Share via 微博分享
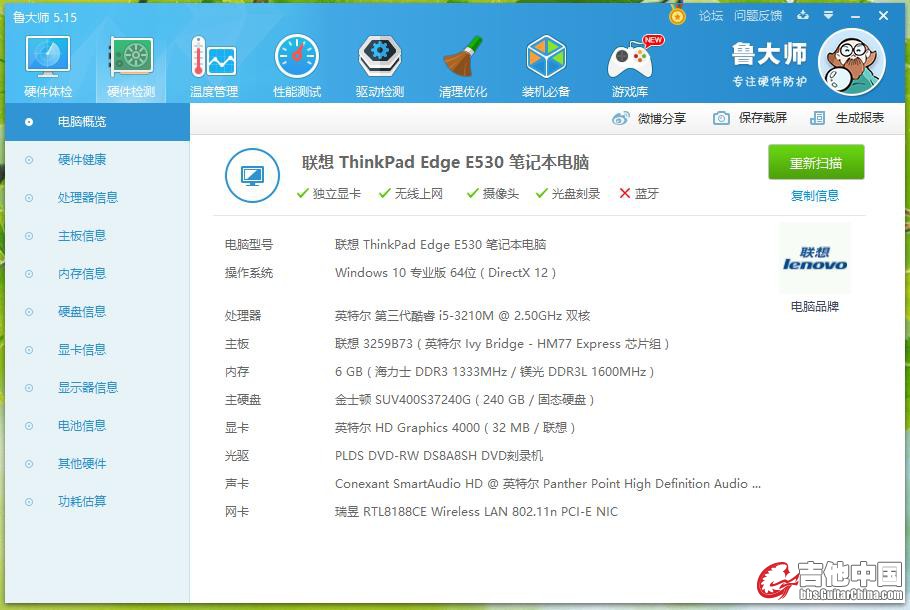This screenshot has height=610, width=910. pos(649,118)
